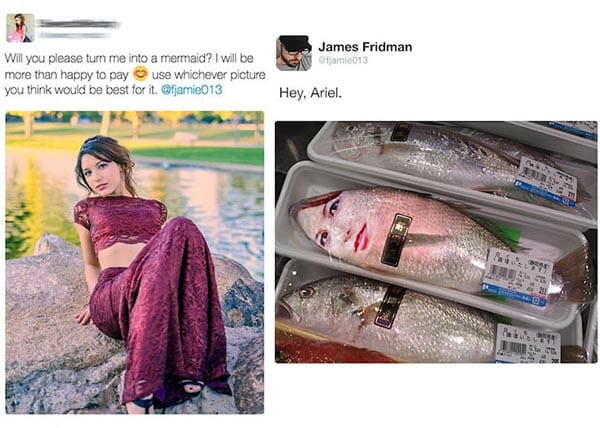Screen dimensions: 600x428
Task: Open the @fjamie013 mention in the request tweet
Action: pyautogui.click(x=190, y=90)
